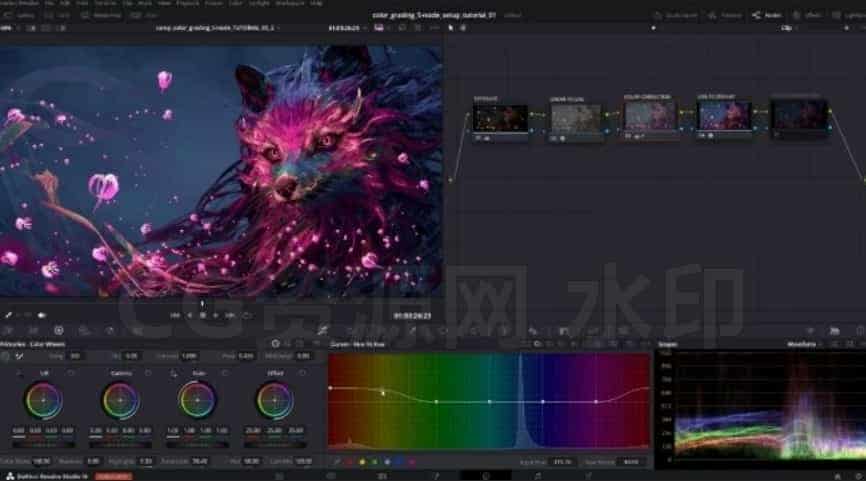Toggle the OpenFX panel

807,15
